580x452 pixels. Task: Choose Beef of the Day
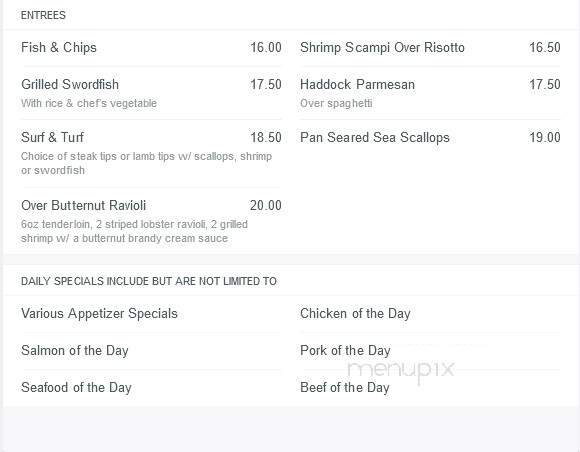(345, 388)
